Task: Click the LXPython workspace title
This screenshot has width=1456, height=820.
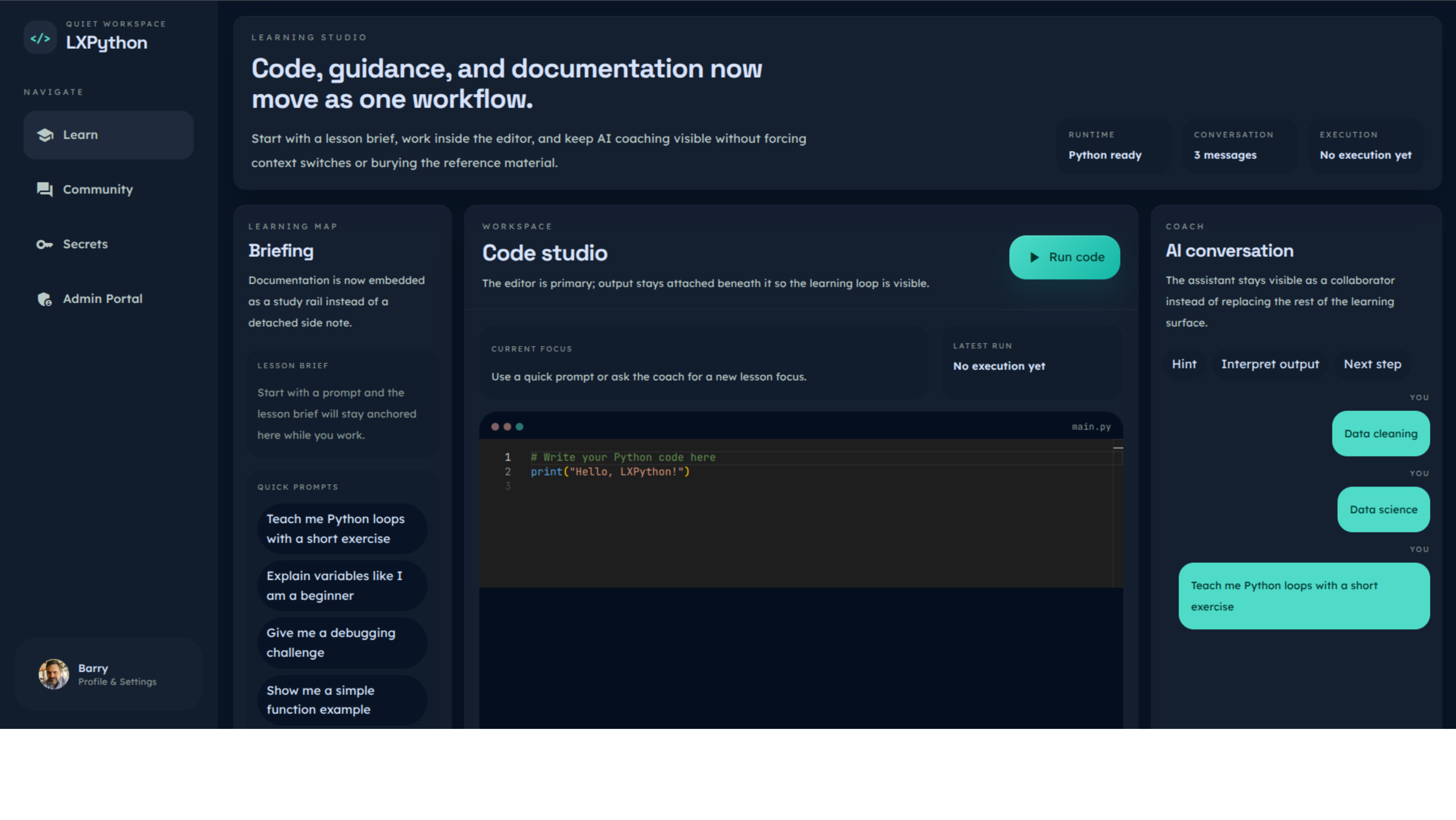Action: pos(107,43)
